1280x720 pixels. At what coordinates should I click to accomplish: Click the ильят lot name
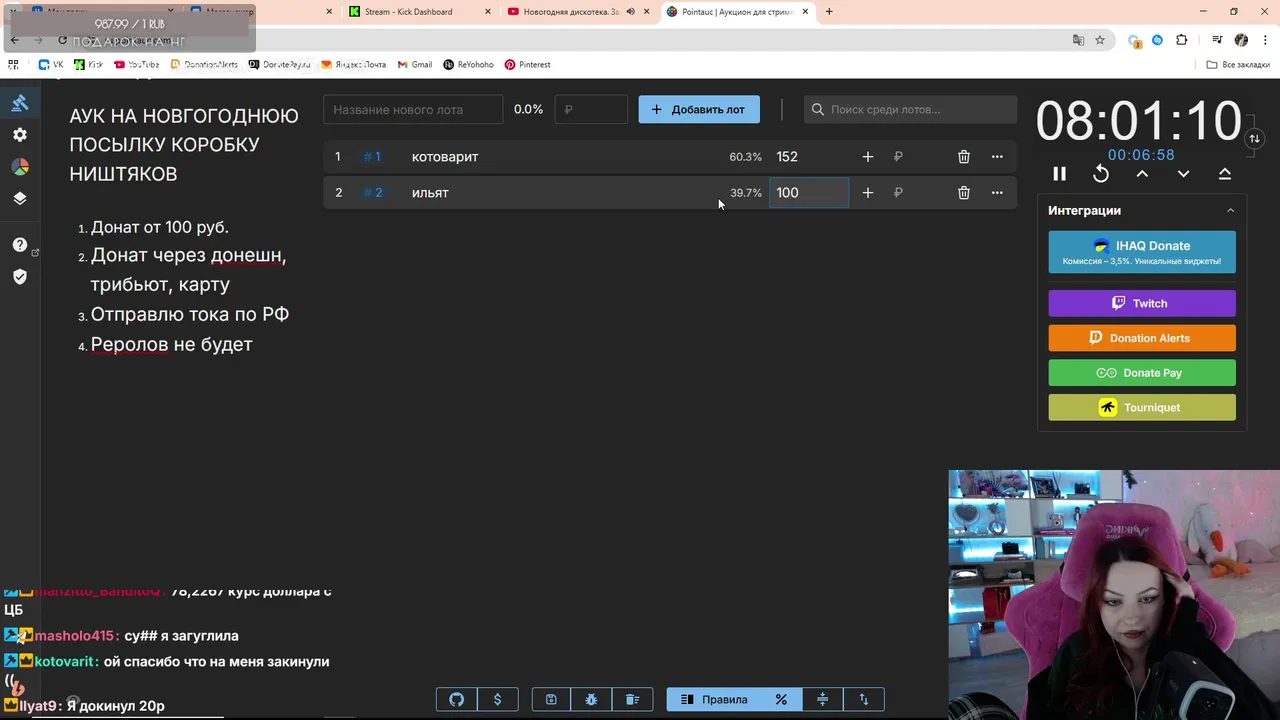430,193
